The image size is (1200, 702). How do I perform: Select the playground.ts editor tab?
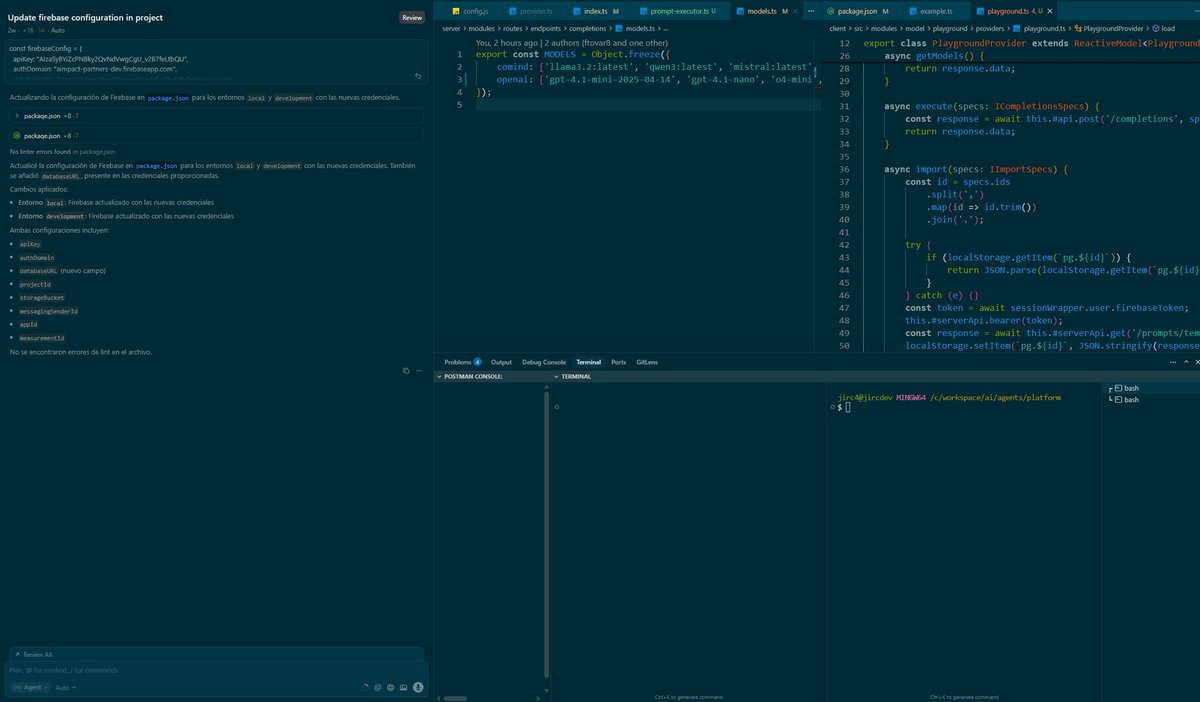pyautogui.click(x=1014, y=10)
